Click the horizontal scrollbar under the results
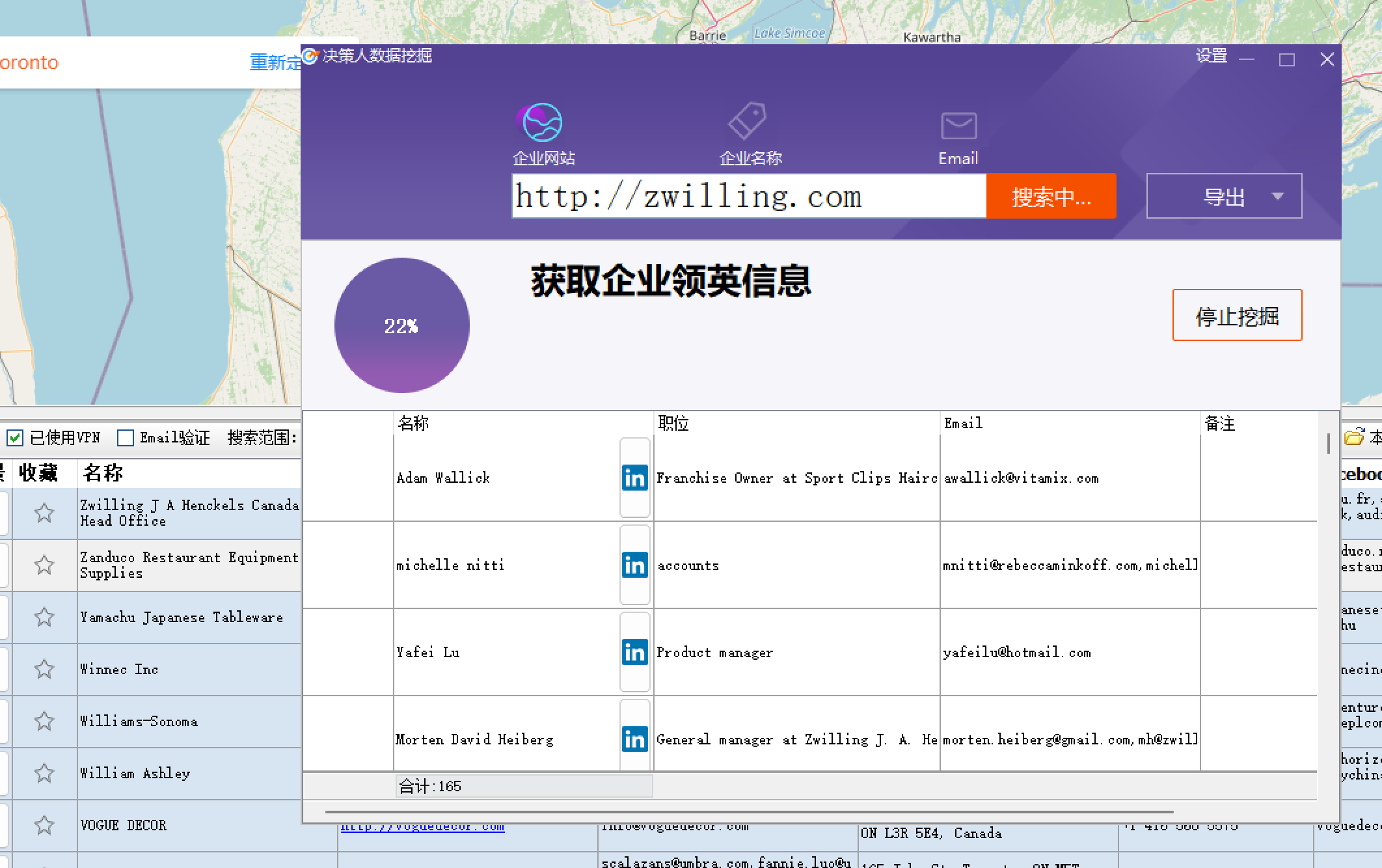The height and width of the screenshot is (868, 1382). [x=749, y=812]
